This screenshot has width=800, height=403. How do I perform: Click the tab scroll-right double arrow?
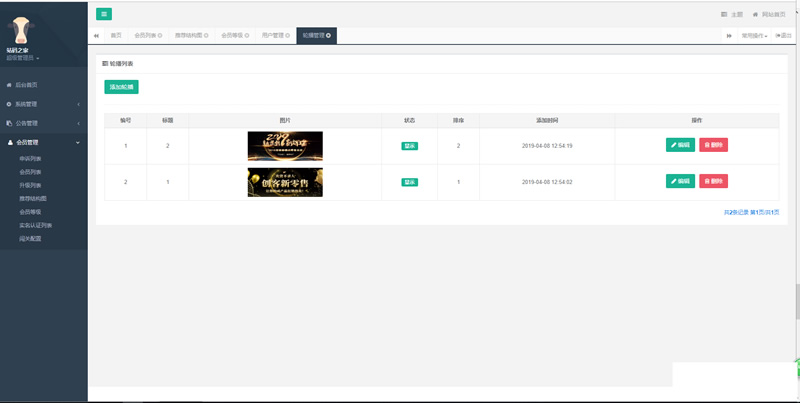(729, 35)
